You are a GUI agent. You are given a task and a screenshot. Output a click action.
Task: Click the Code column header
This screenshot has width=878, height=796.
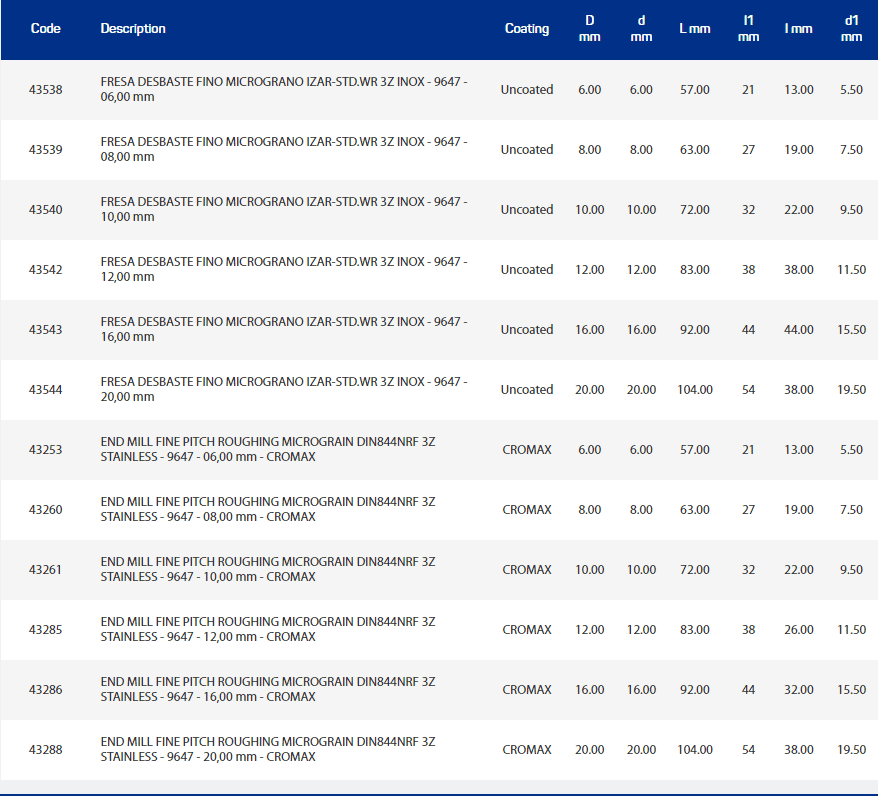click(x=45, y=29)
